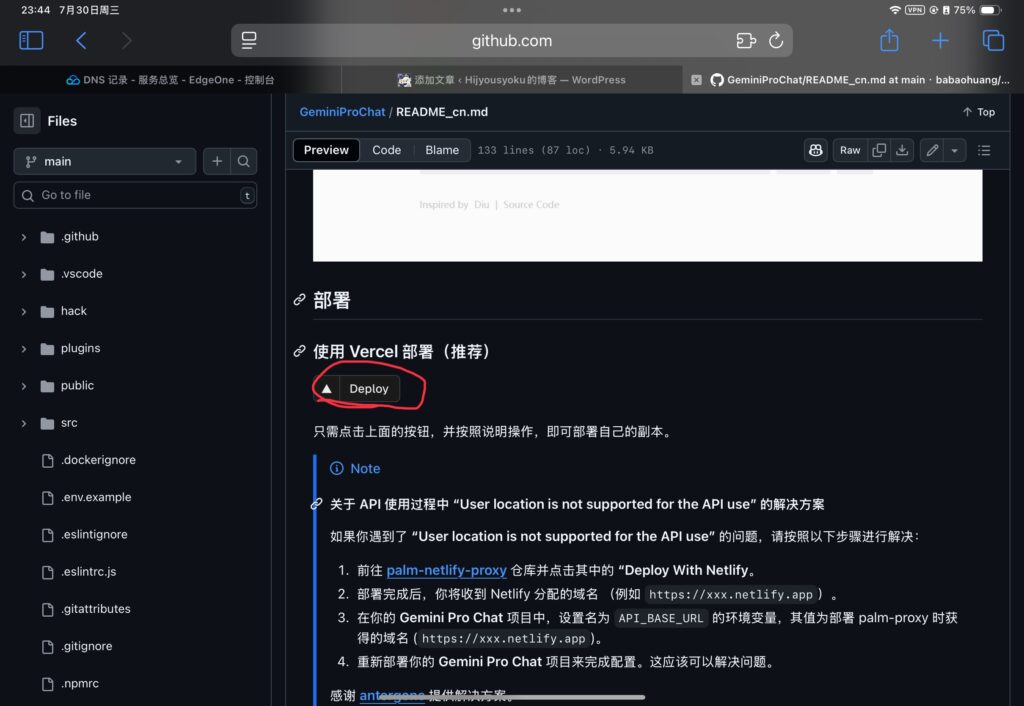Jump to Top of the page

point(978,112)
